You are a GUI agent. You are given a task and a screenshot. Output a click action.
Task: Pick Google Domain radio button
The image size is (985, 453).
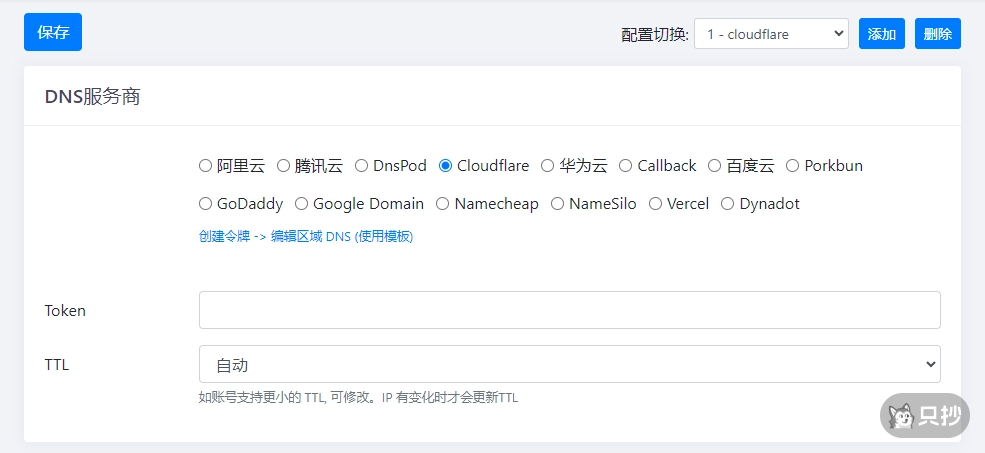(x=302, y=204)
